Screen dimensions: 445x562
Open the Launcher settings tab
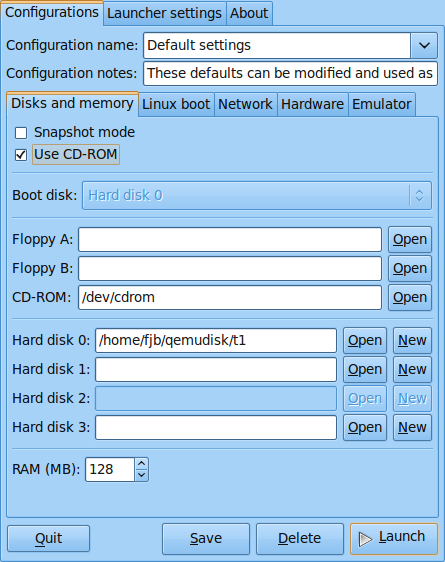click(x=164, y=13)
